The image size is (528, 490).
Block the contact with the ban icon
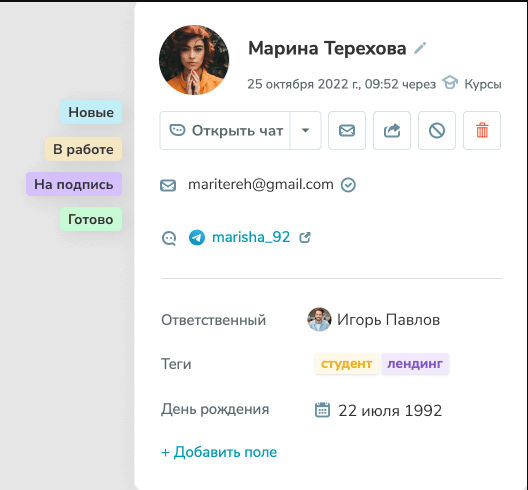tap(437, 130)
